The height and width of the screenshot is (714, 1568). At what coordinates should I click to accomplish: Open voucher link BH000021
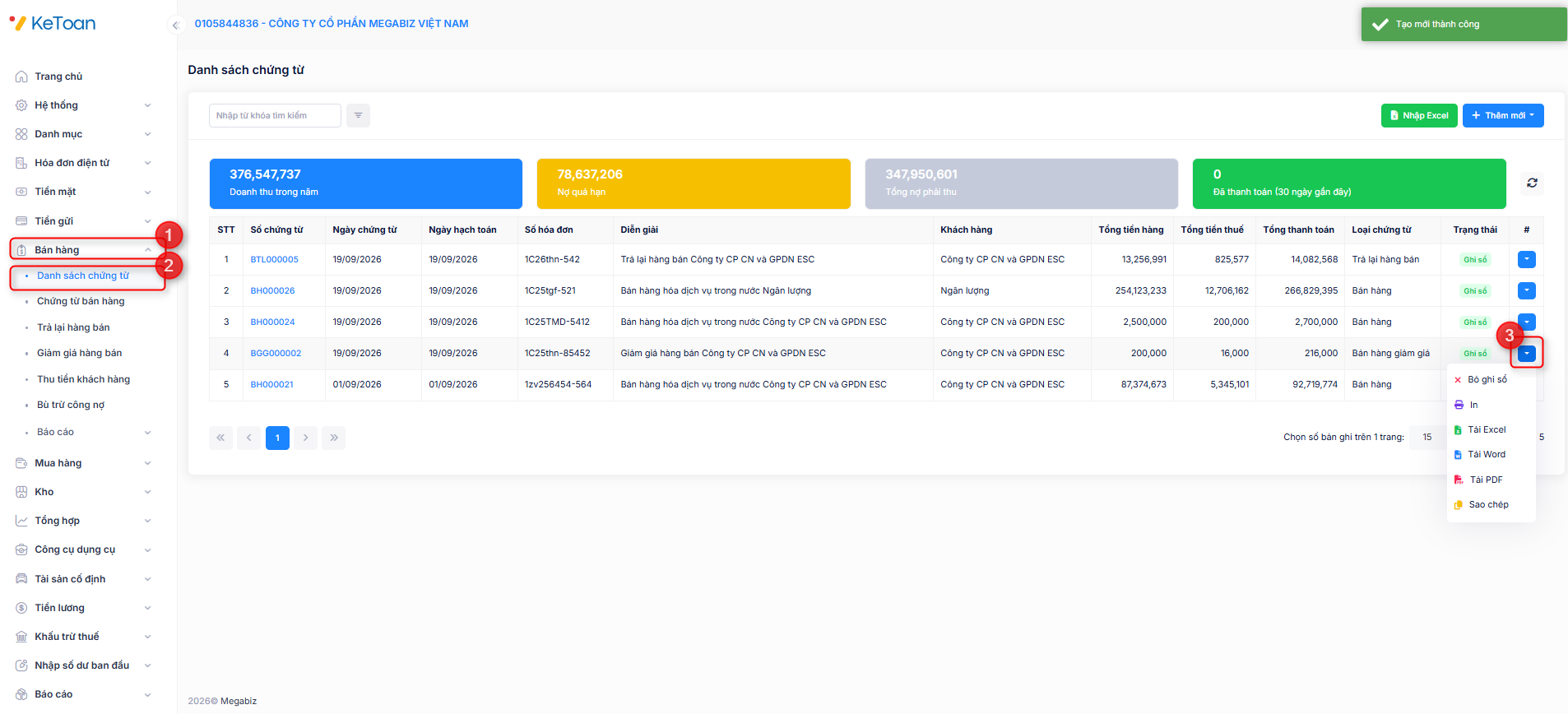pos(271,384)
